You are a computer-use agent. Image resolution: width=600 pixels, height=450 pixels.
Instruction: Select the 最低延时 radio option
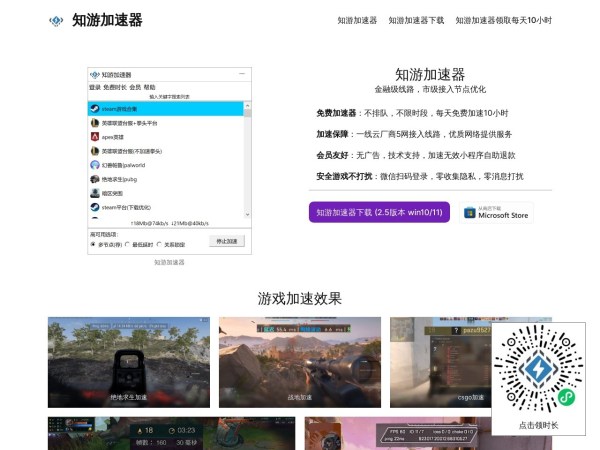click(127, 244)
